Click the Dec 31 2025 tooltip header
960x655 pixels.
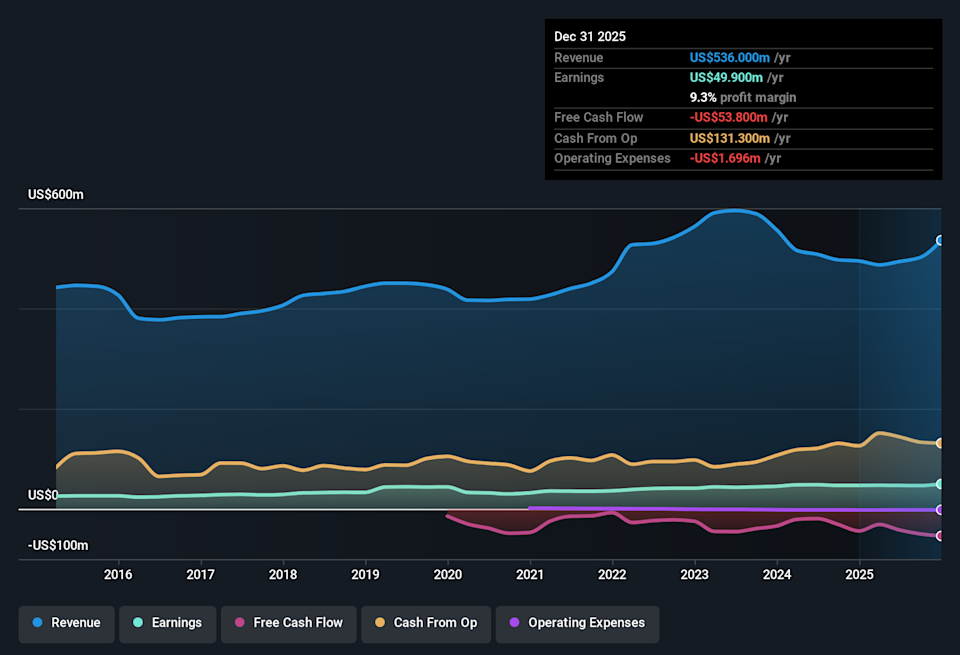590,36
